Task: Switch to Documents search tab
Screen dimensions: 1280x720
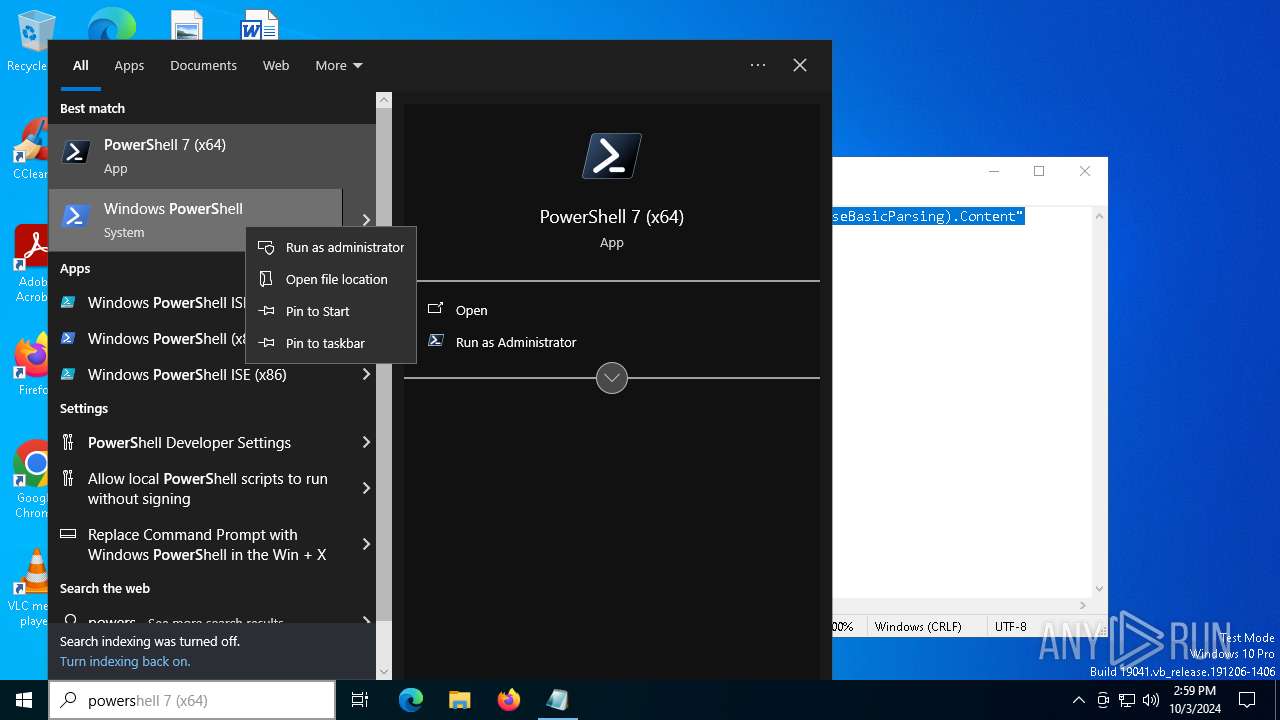Action: pyautogui.click(x=203, y=65)
